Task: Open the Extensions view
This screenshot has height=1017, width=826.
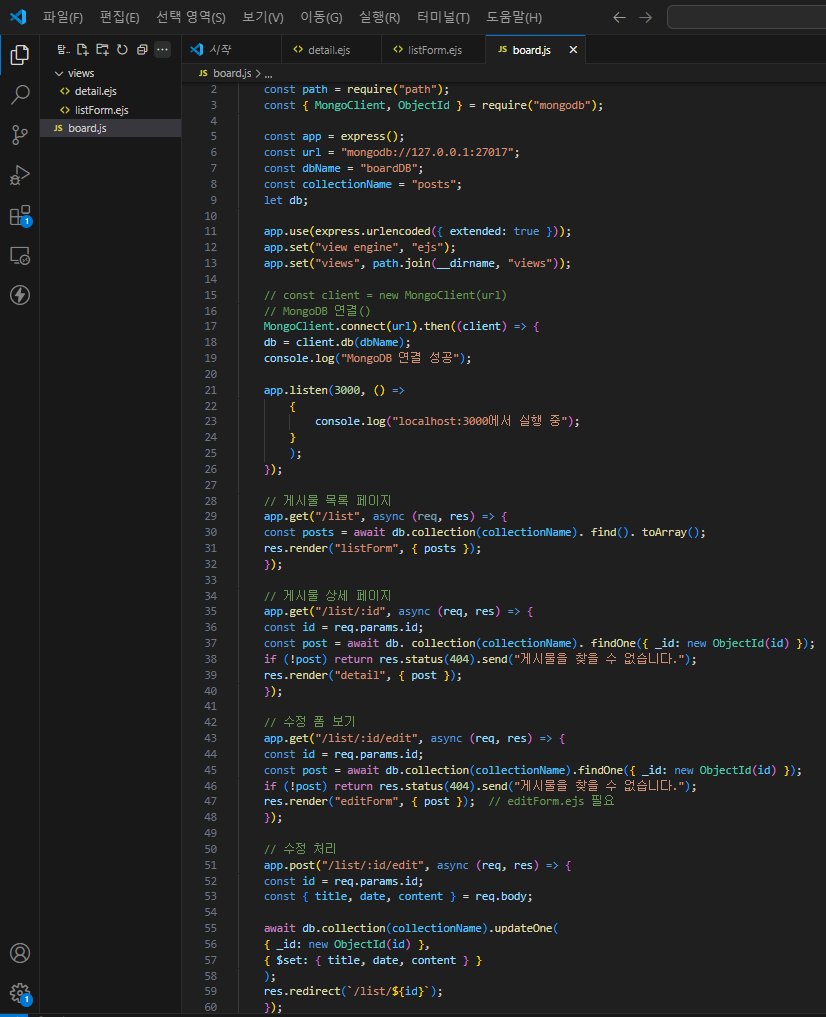Action: (x=19, y=215)
